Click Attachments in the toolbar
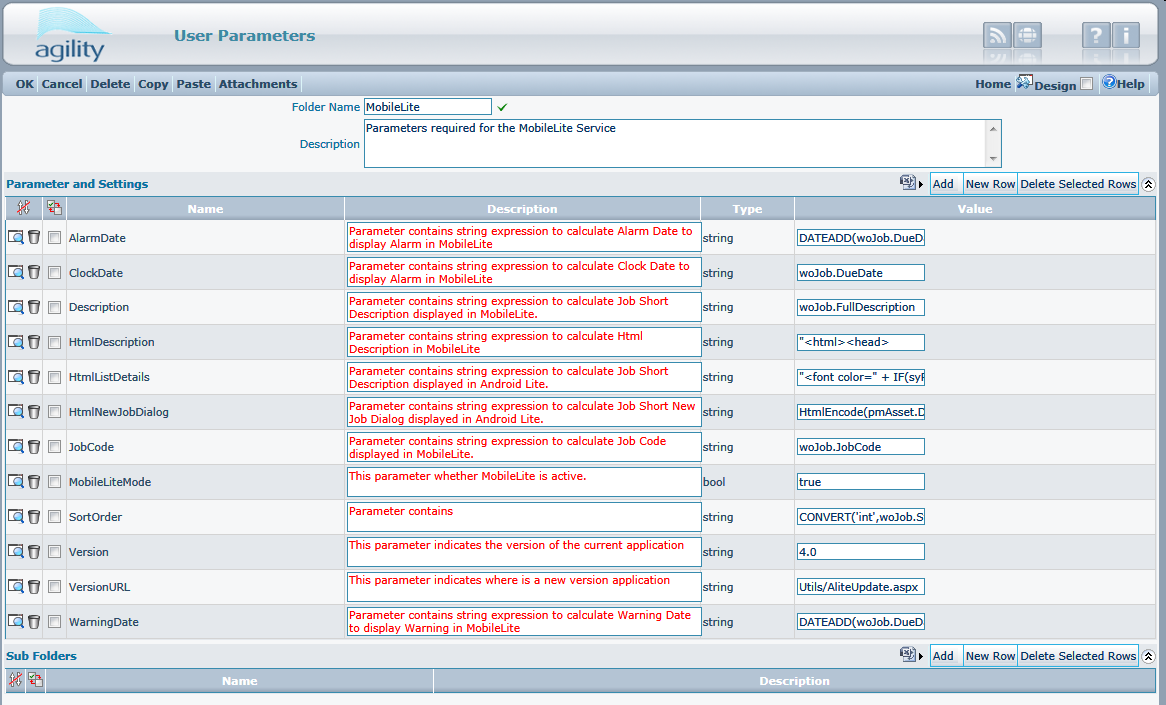 (x=257, y=84)
